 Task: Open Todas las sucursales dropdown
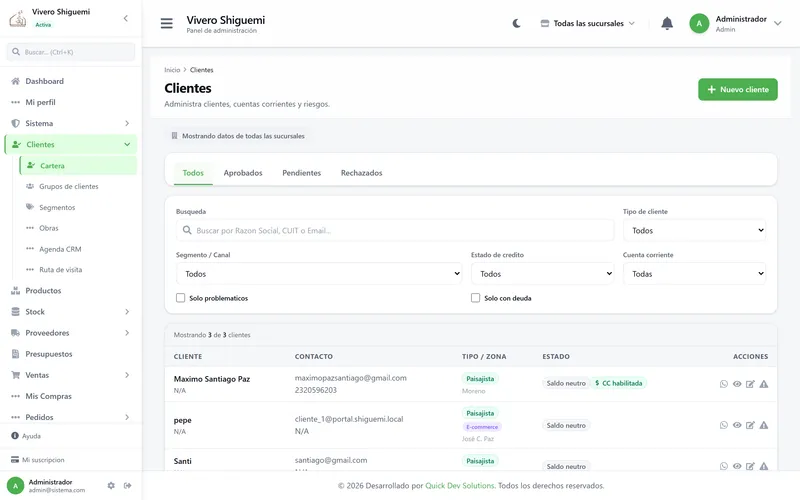588,23
